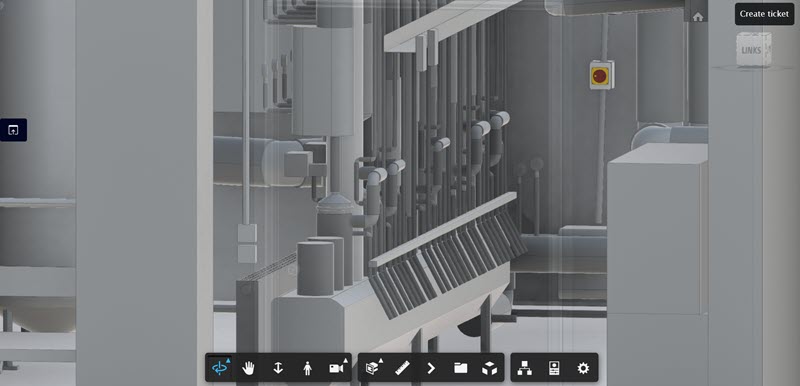Click the Create ticket button
Image resolution: width=800 pixels, height=386 pixels.
(764, 14)
